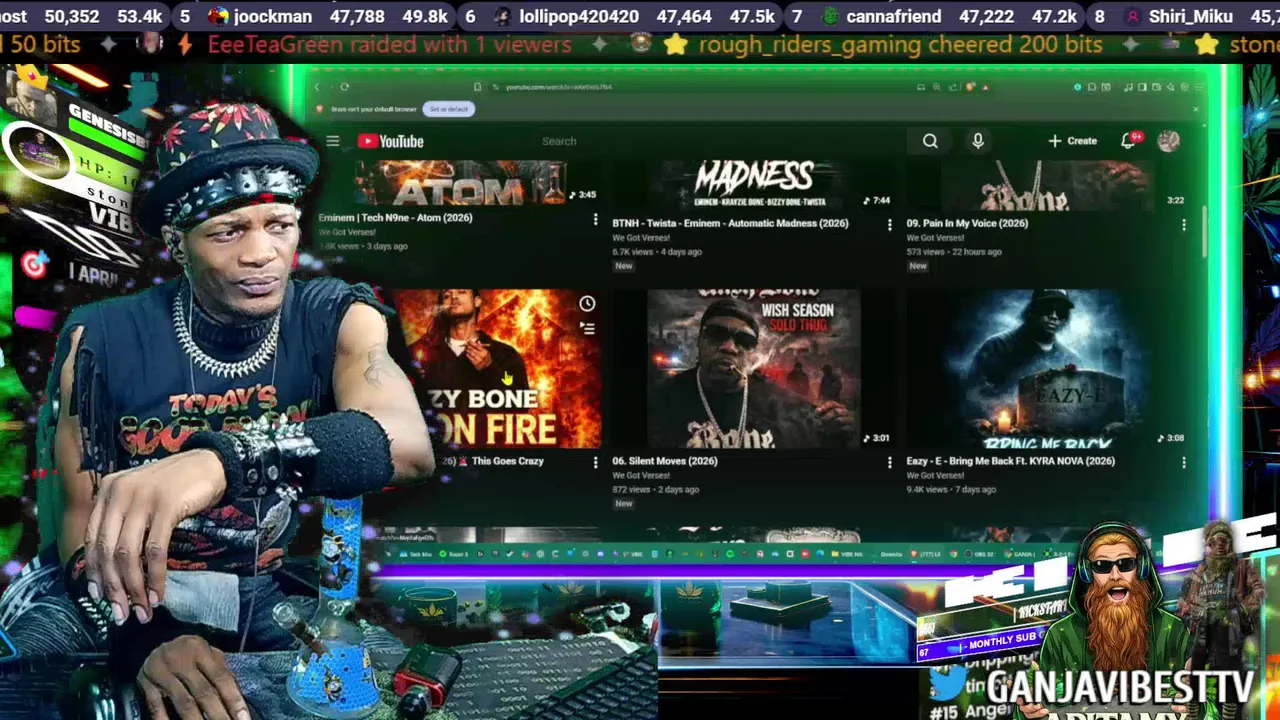Image resolution: width=1280 pixels, height=720 pixels.
Task: Reload the page with the refresh icon
Action: (x=344, y=87)
